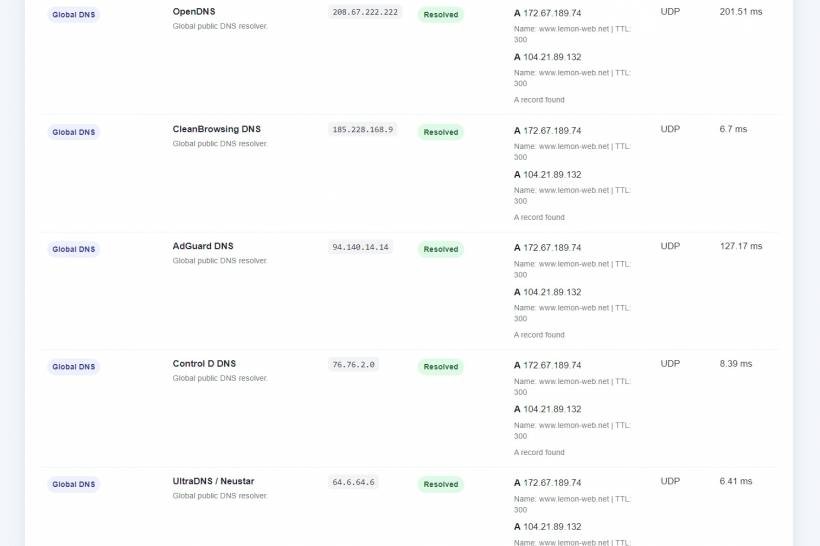
Task: Select the AdGuard DNS resolver name
Action: coord(203,246)
